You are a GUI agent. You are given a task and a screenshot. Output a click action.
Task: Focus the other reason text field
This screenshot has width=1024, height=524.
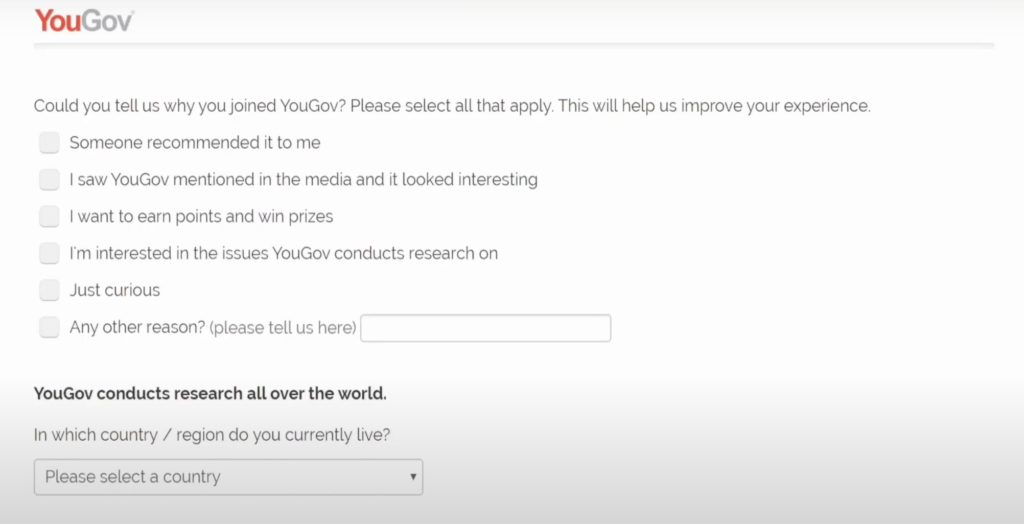click(x=486, y=328)
